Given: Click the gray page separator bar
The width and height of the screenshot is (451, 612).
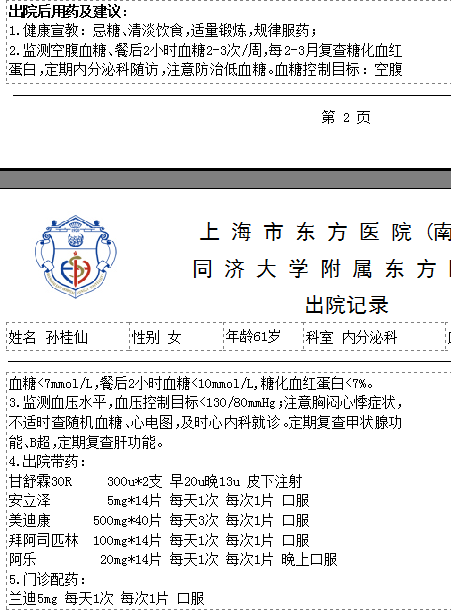Looking at the screenshot, I should click(226, 179).
